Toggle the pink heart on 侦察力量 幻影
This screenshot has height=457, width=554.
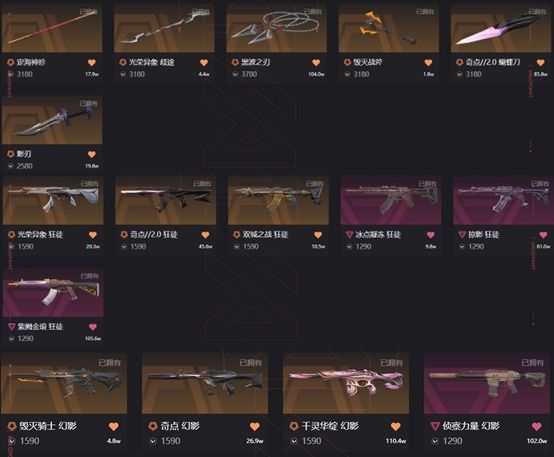pos(536,427)
